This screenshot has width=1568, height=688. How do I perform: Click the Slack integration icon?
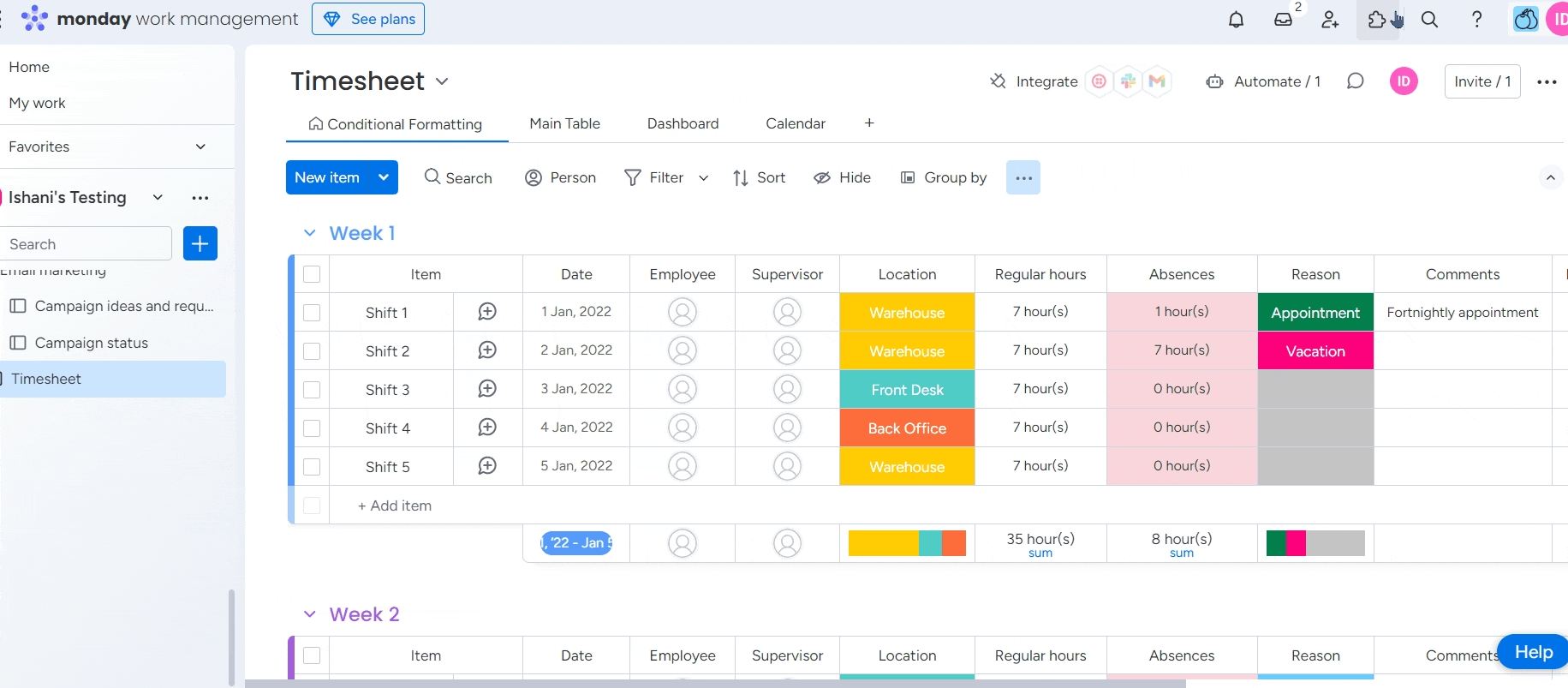[x=1128, y=81]
